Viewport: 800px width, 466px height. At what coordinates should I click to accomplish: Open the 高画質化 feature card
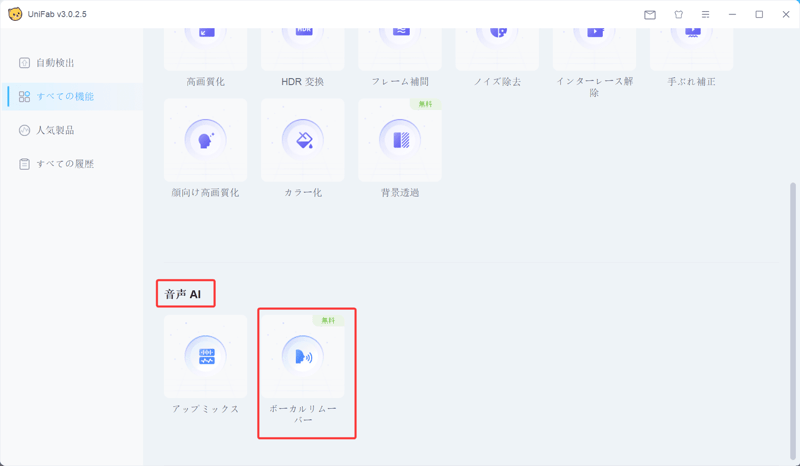pos(205,50)
